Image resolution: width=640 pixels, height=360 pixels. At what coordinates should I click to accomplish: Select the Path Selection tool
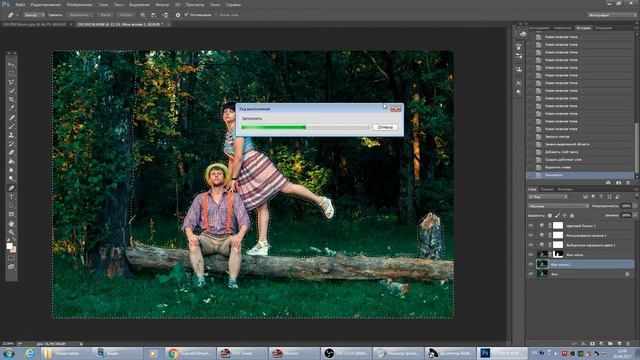11,205
